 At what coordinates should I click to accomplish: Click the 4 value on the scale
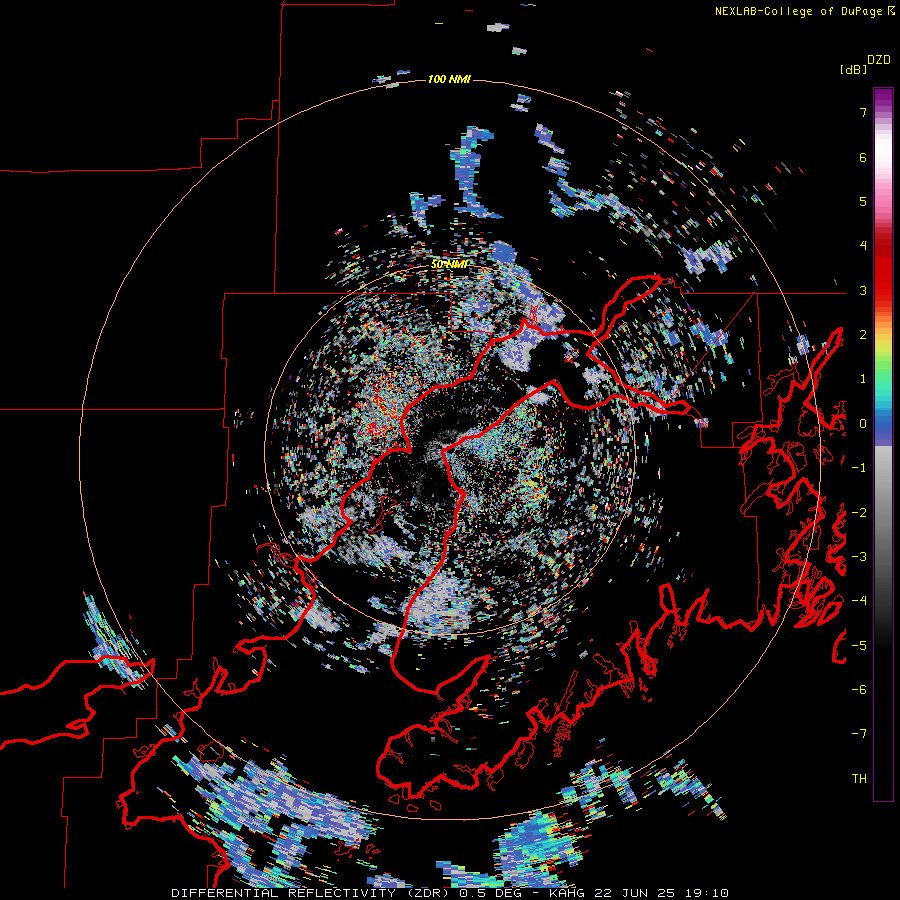click(863, 246)
